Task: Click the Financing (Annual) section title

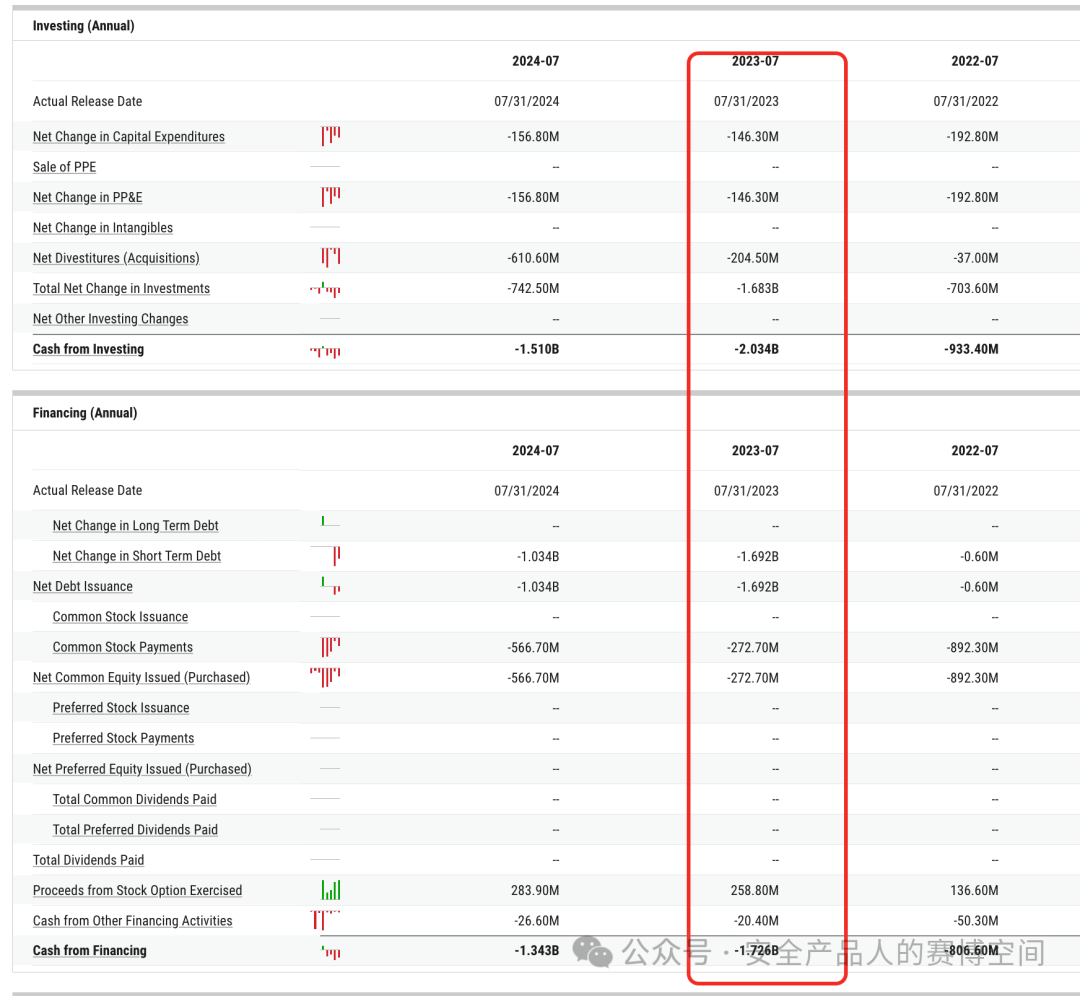Action: (x=85, y=413)
